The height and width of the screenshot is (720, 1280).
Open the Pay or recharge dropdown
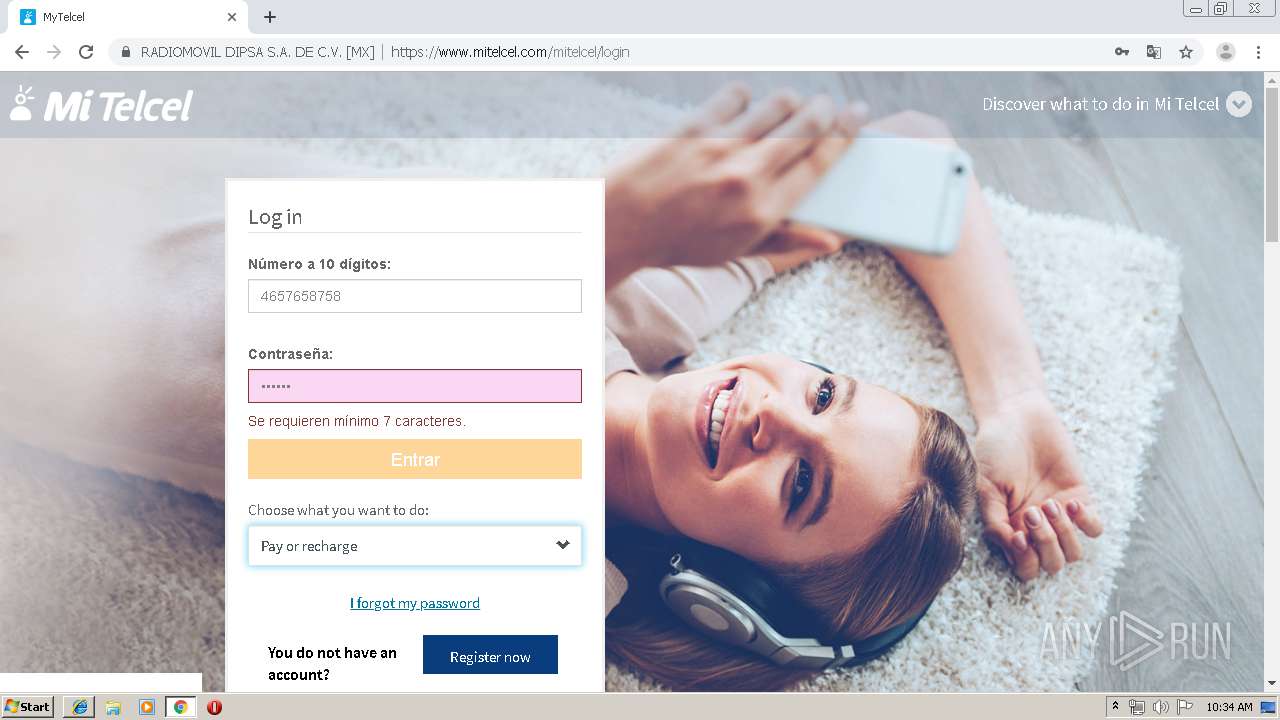pyautogui.click(x=415, y=546)
